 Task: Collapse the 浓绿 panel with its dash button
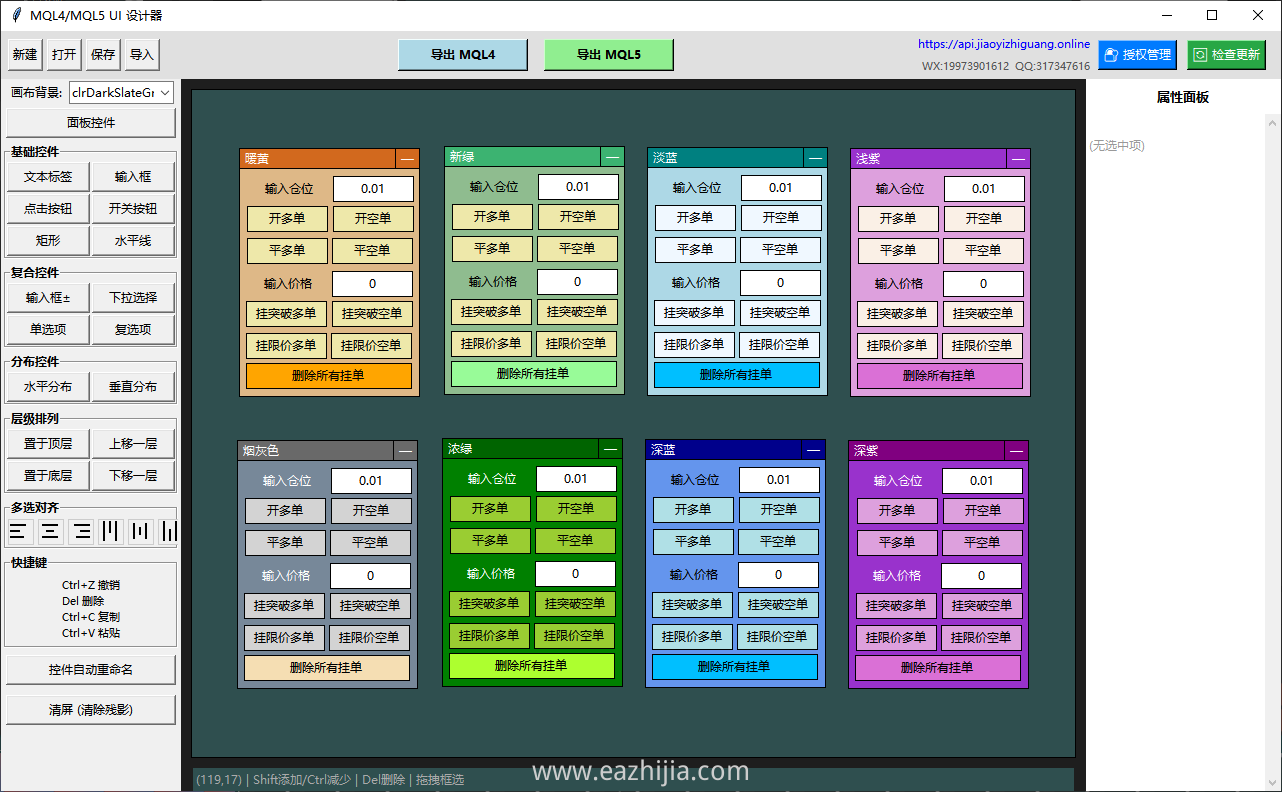pos(611,449)
